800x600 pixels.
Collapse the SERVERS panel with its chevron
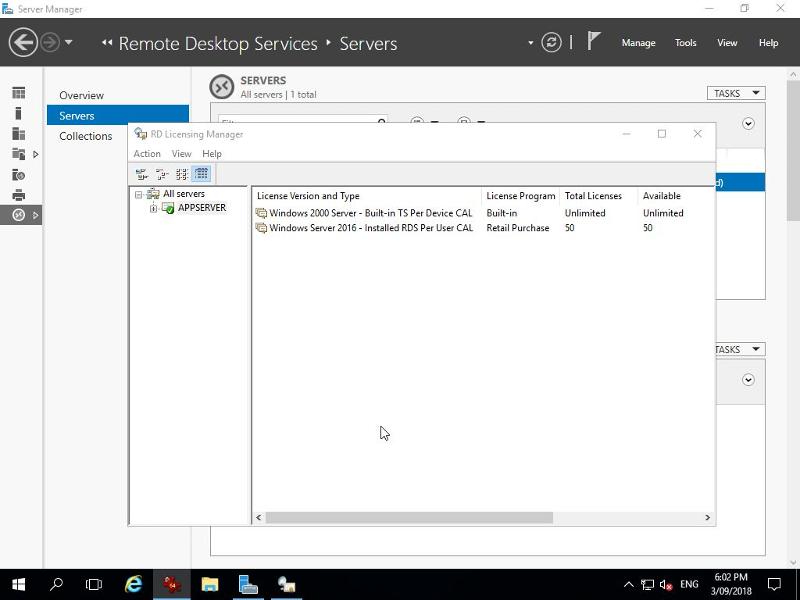pos(748,123)
